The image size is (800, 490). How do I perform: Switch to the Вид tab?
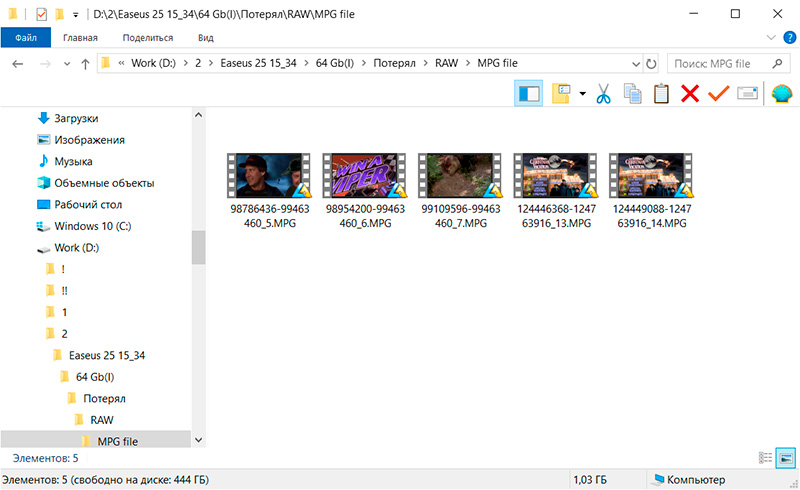click(206, 38)
